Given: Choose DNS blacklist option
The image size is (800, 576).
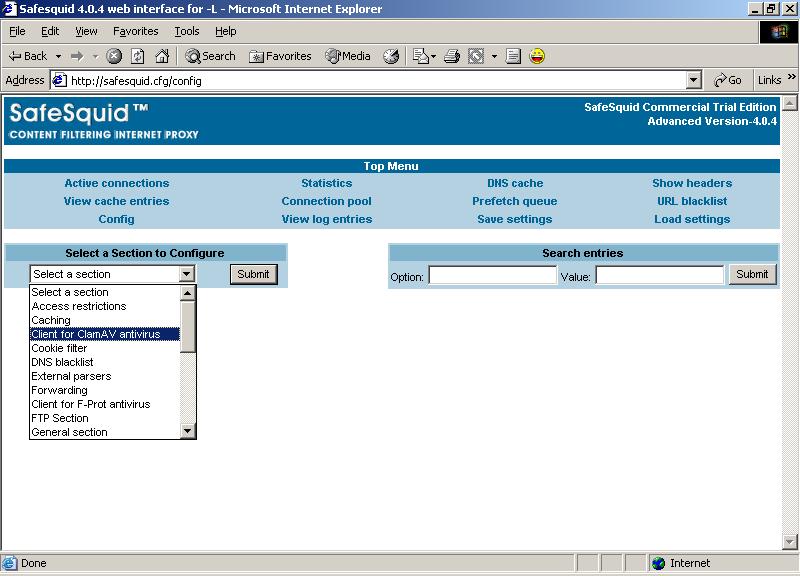Looking at the screenshot, I should coord(105,362).
